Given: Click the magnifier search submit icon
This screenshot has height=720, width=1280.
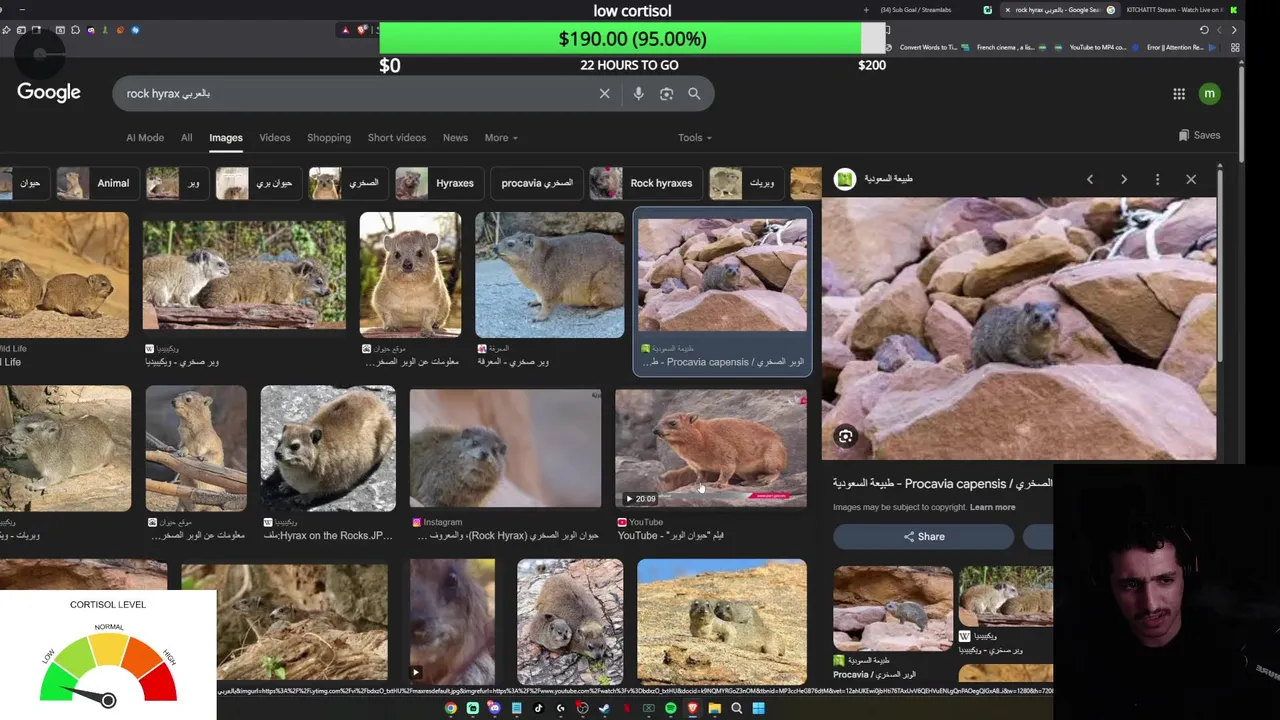Looking at the screenshot, I should pyautogui.click(x=694, y=93).
